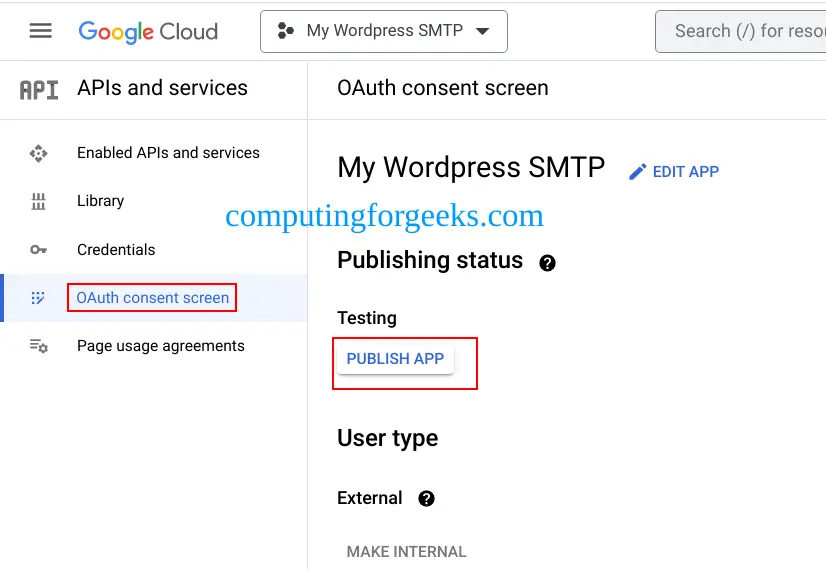The image size is (826, 569).
Task: Select OAuth consent screen in sidebar
Action: tap(152, 298)
